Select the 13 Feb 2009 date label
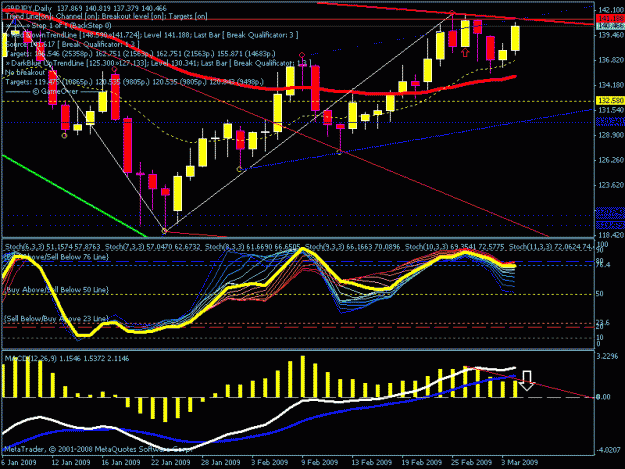625x469 pixels. 371,462
